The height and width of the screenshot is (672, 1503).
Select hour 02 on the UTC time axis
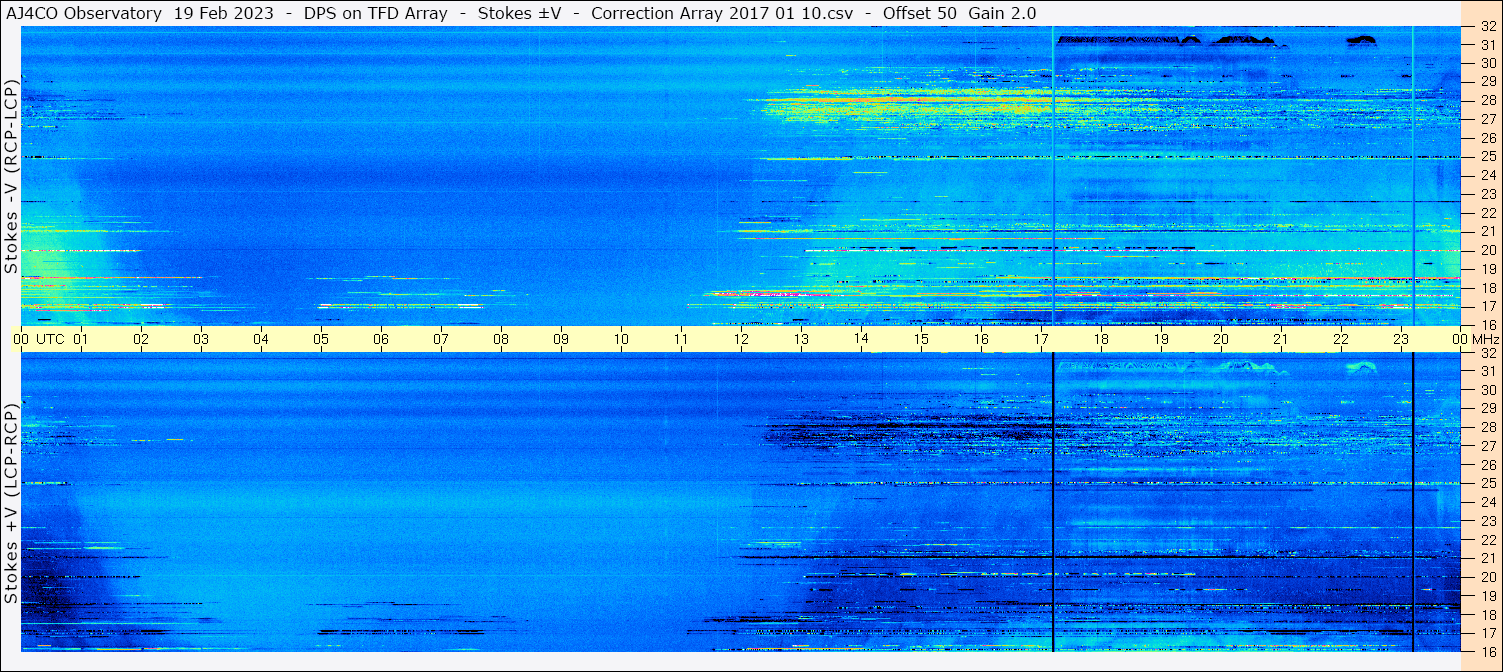(141, 339)
